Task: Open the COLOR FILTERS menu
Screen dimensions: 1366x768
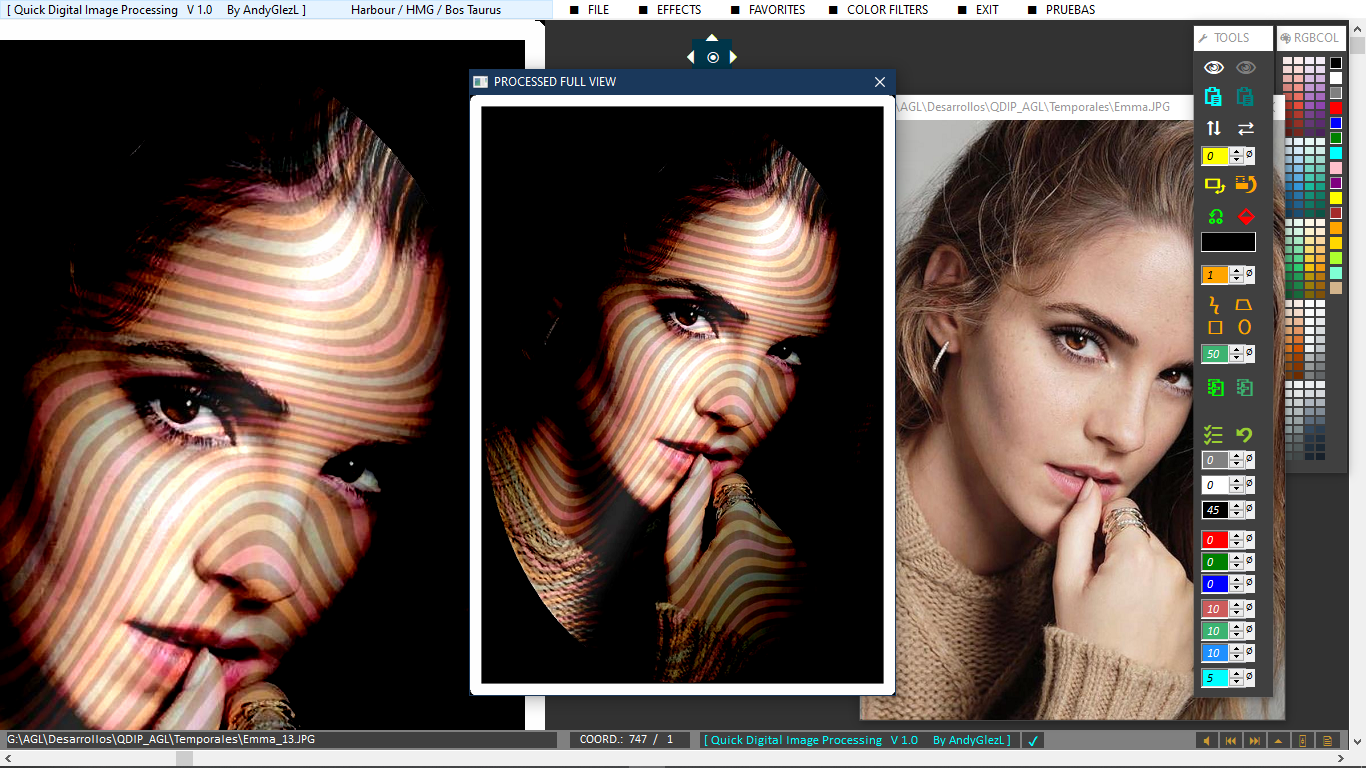Action: tap(886, 10)
